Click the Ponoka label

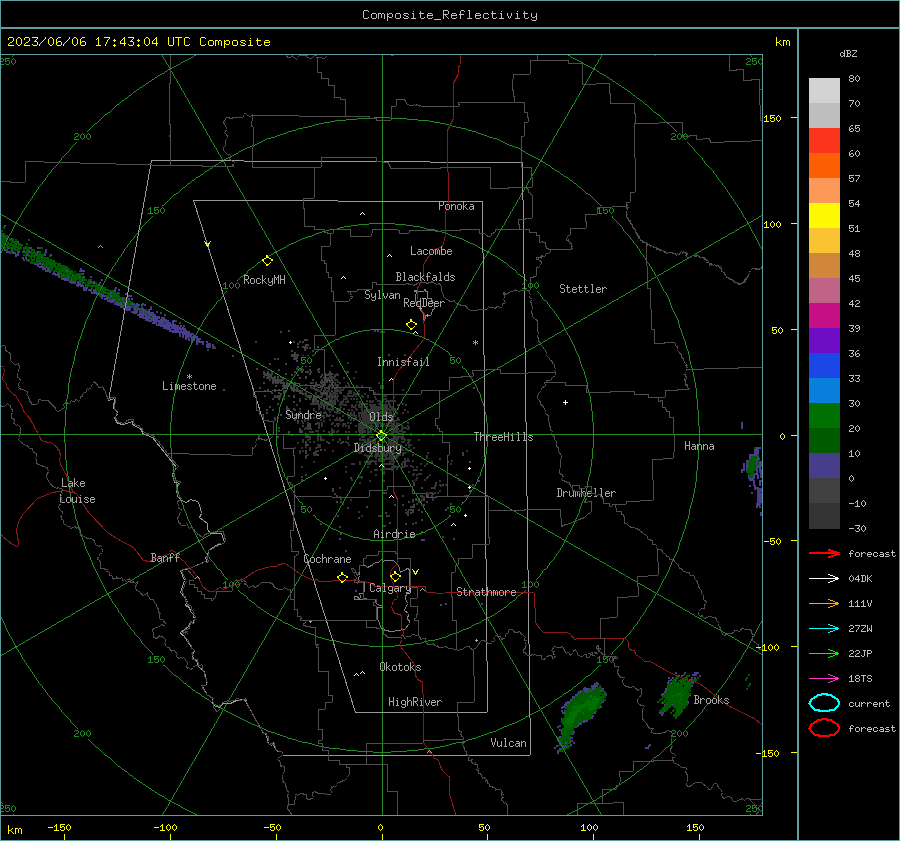click(x=456, y=206)
